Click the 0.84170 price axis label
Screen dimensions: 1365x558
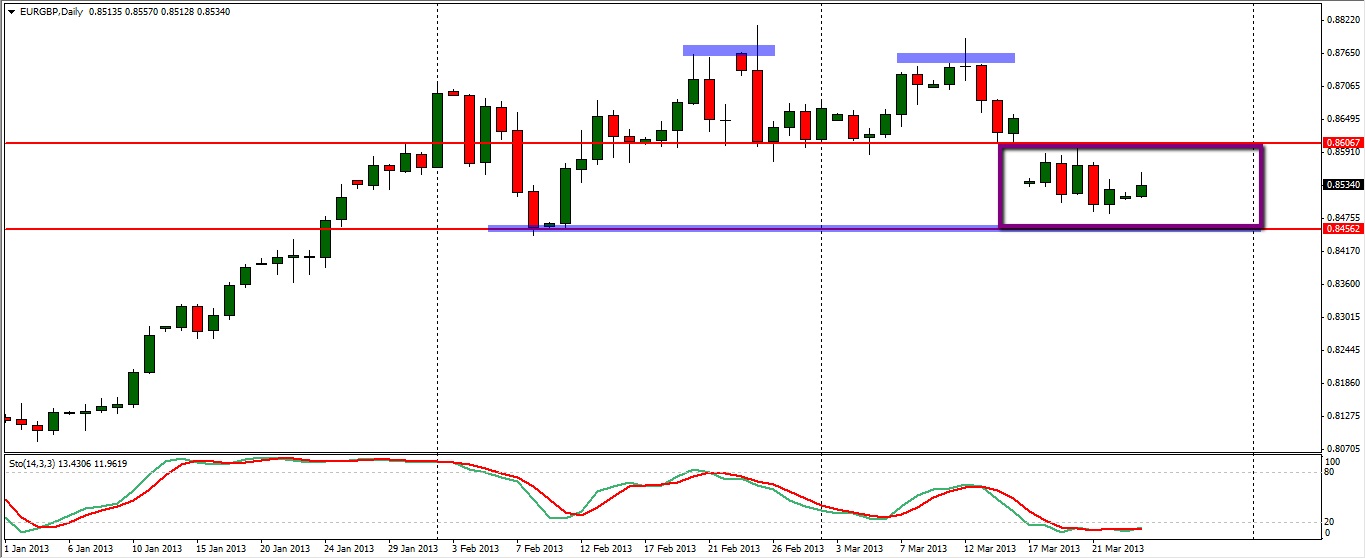tap(1341, 251)
